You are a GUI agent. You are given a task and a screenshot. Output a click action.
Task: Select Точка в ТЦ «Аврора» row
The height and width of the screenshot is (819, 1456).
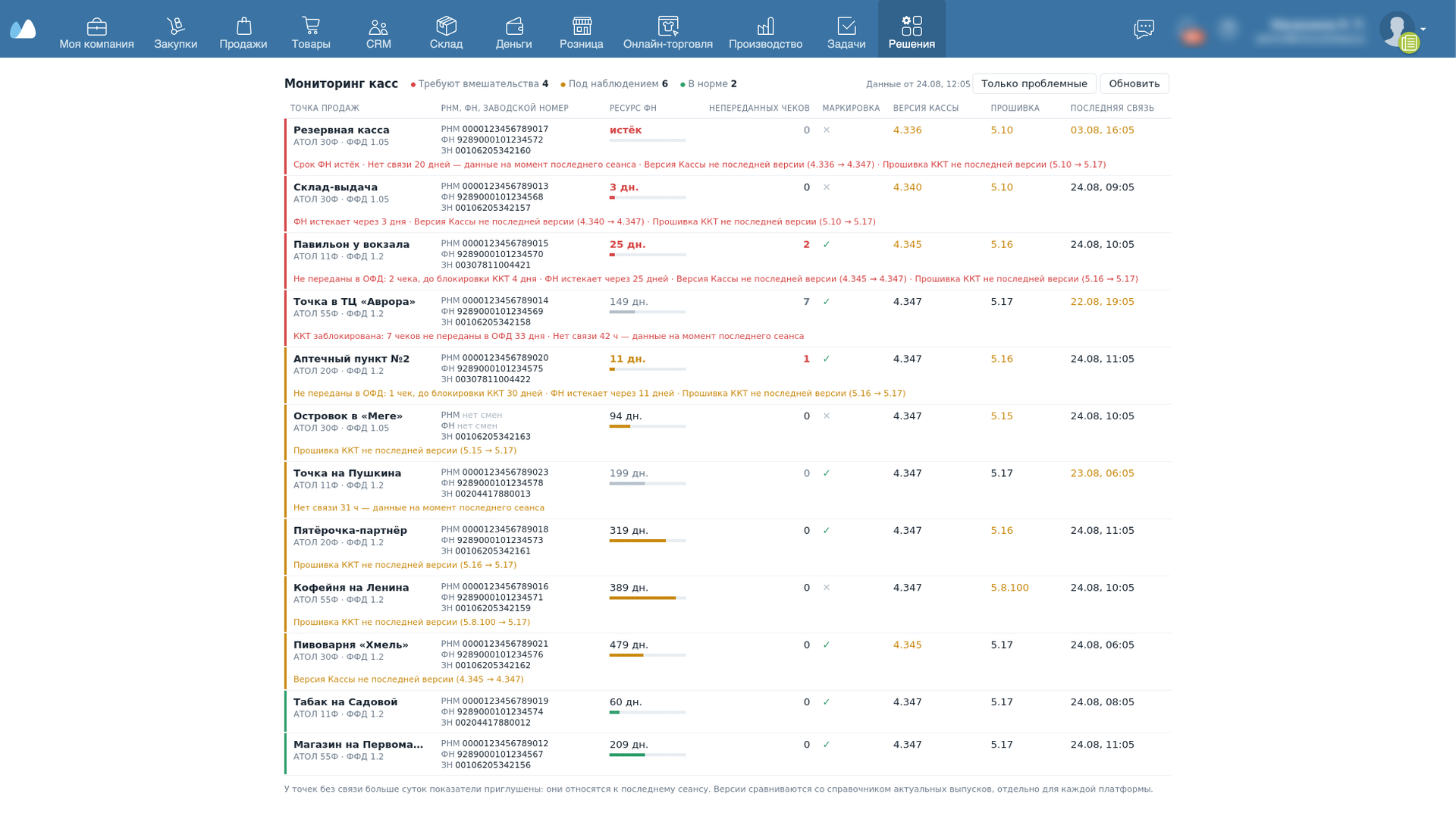coord(729,318)
